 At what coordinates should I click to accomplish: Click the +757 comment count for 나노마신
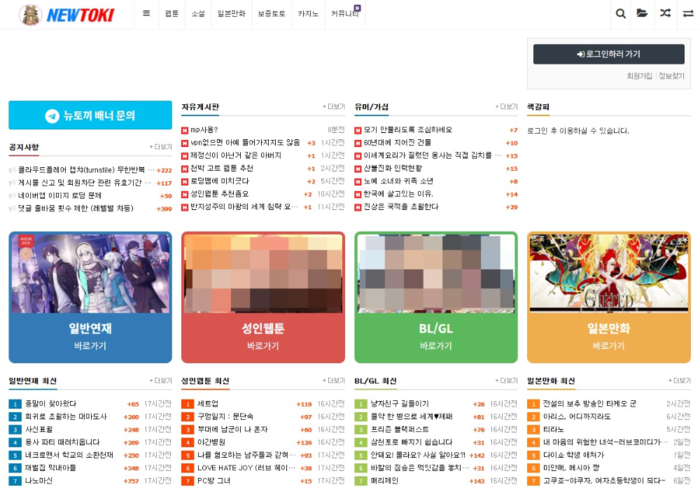pyautogui.click(x=131, y=482)
